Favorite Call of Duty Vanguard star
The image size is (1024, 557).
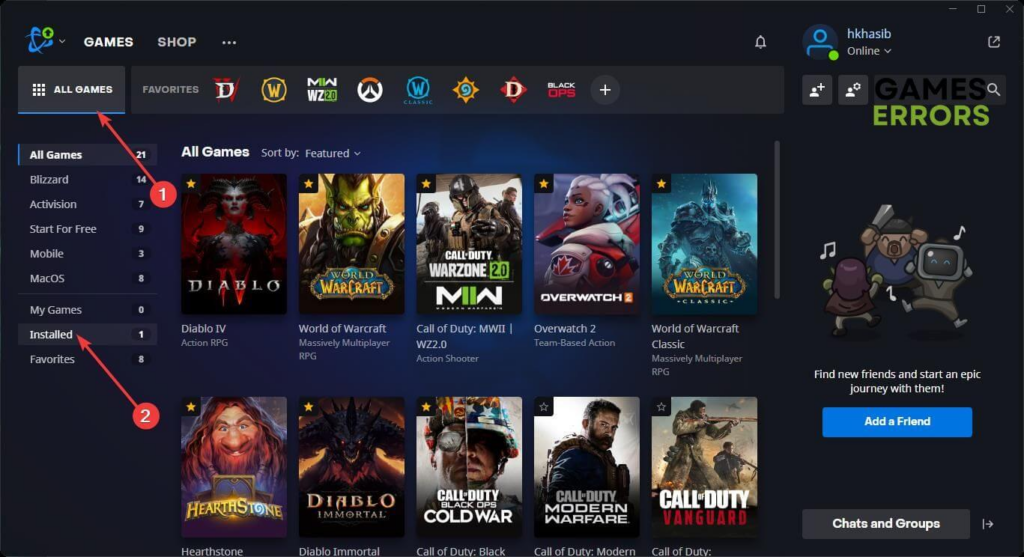661,407
